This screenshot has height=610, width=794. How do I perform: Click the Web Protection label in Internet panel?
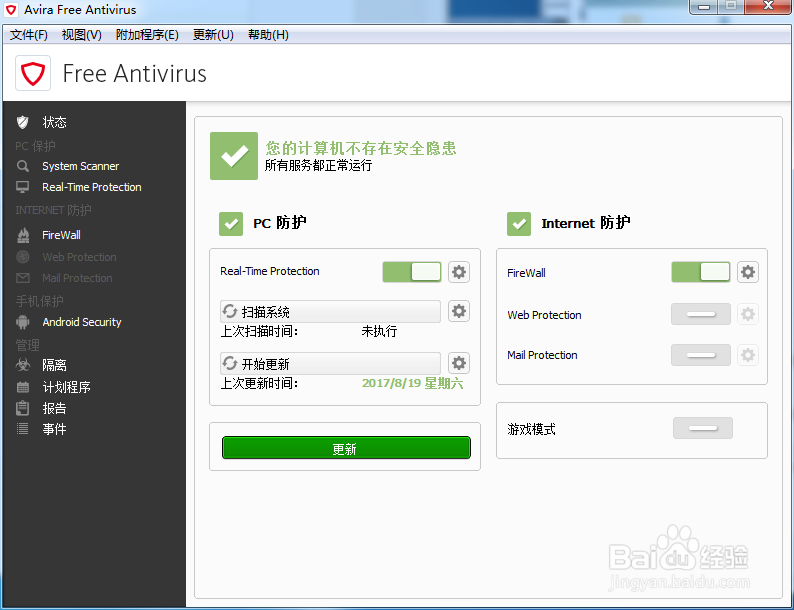[x=544, y=315]
